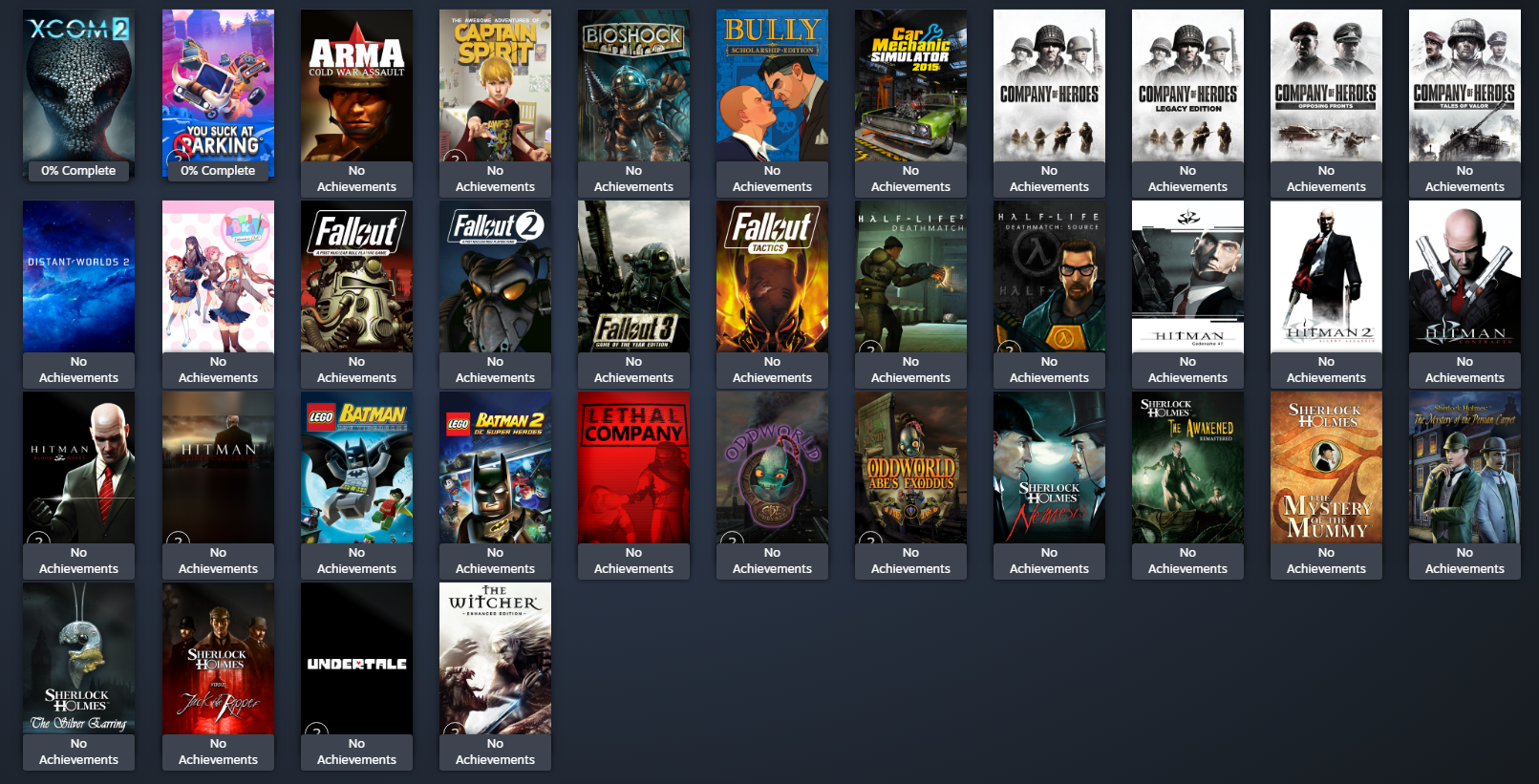Open Car Mechanic Simulator 2015 cover
Viewport: 1539px width, 784px height.
(910, 86)
